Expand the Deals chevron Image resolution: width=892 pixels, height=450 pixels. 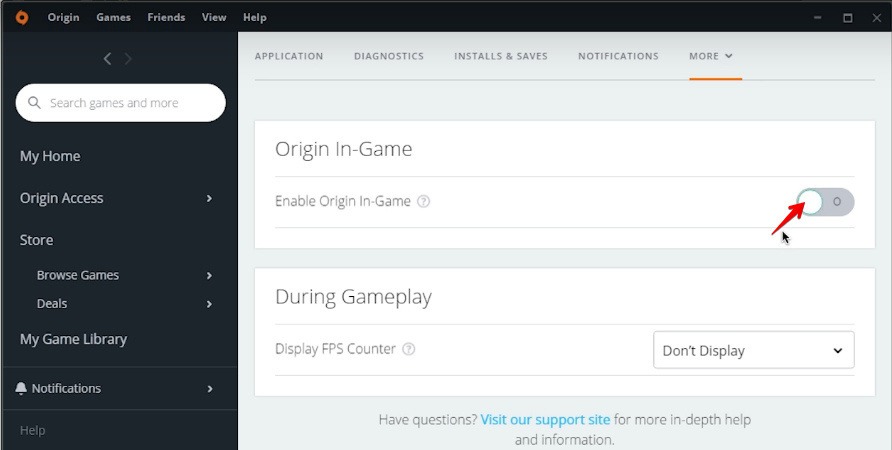pos(209,304)
